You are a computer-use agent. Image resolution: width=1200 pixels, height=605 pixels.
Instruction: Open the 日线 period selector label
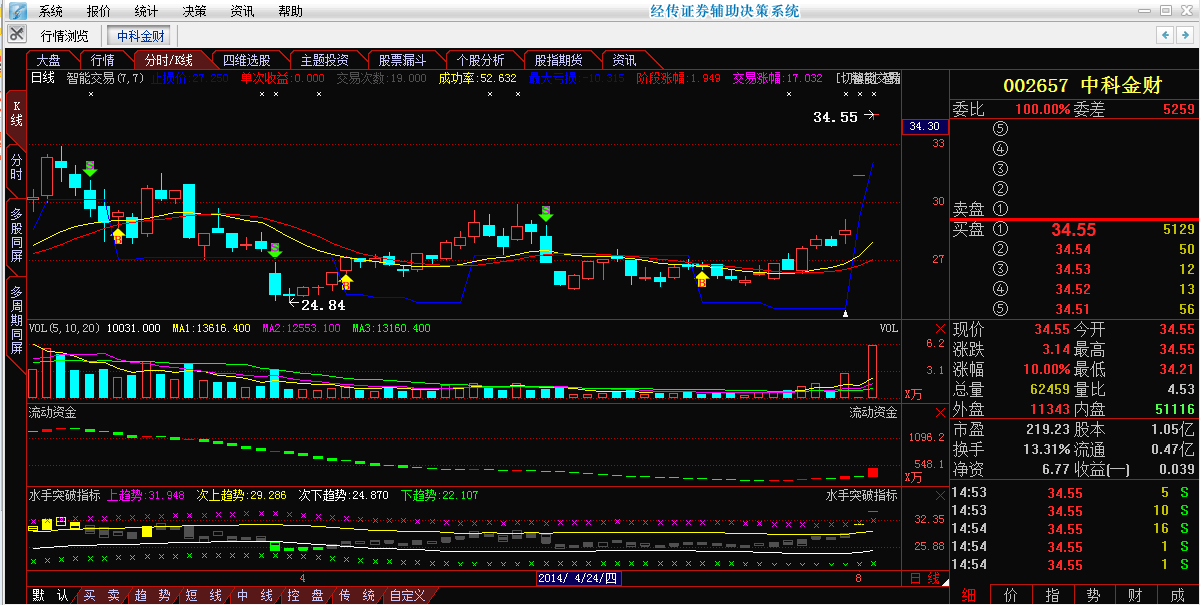(x=43, y=78)
